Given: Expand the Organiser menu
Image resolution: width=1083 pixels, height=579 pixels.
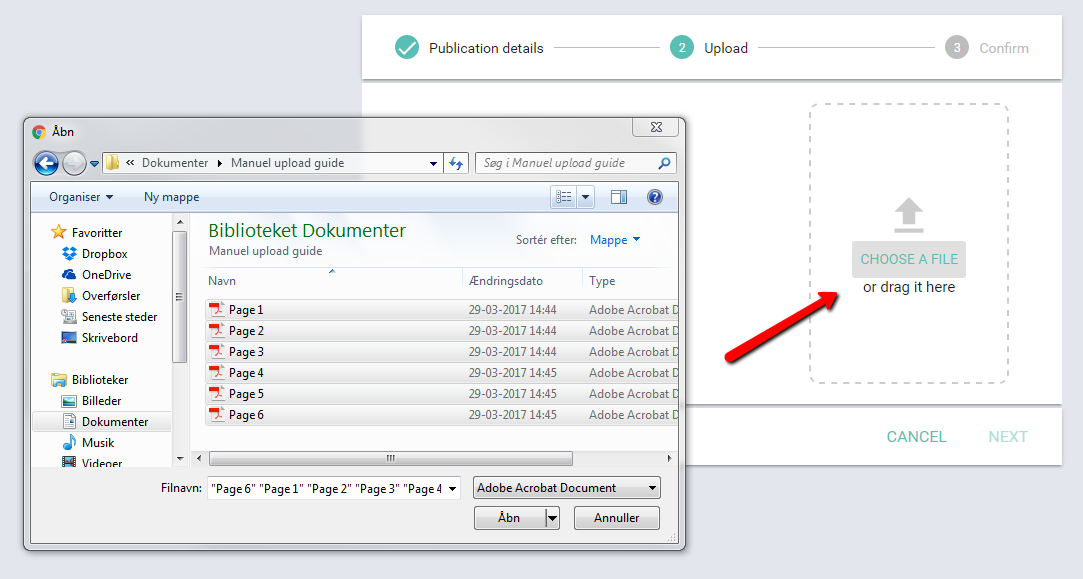Looking at the screenshot, I should 81,197.
